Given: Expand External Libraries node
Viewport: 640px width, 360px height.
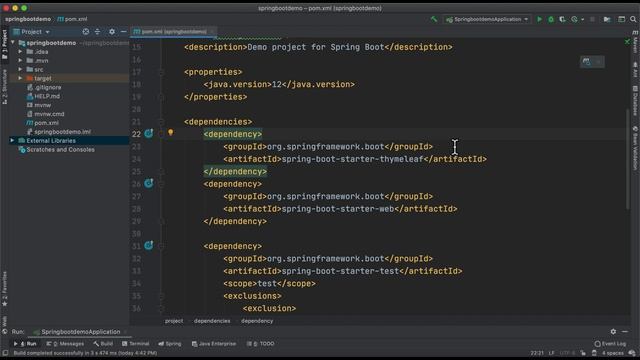Looking at the screenshot, I should pos(12,140).
